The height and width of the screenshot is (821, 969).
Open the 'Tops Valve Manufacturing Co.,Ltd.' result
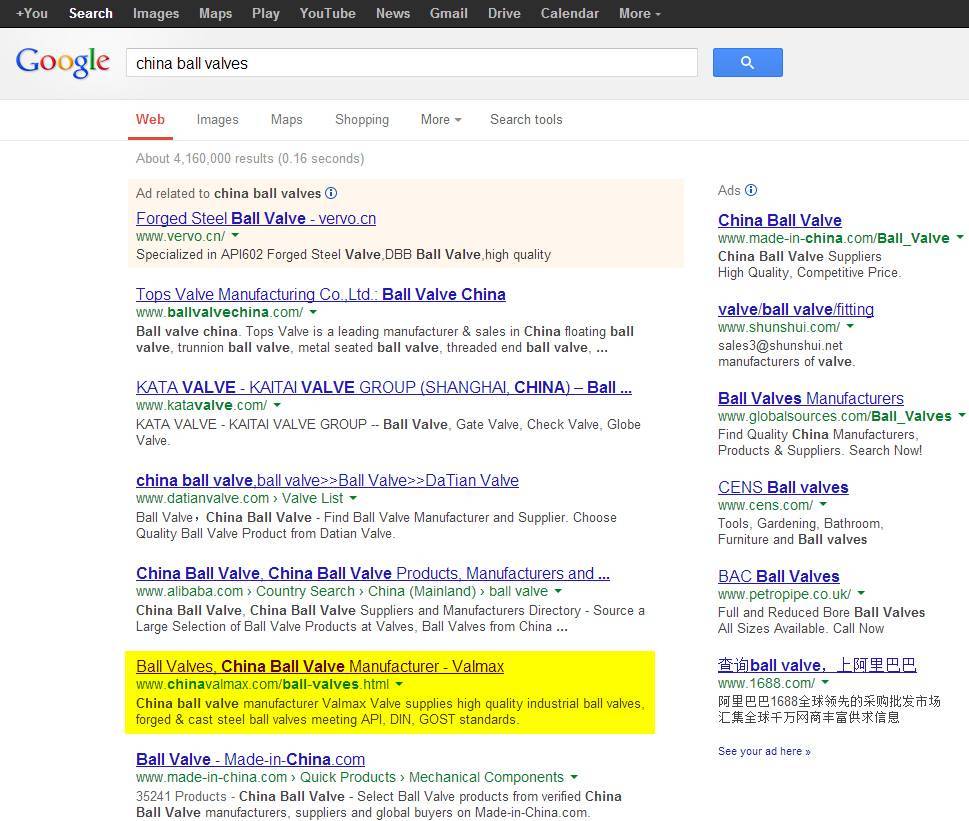(x=321, y=294)
